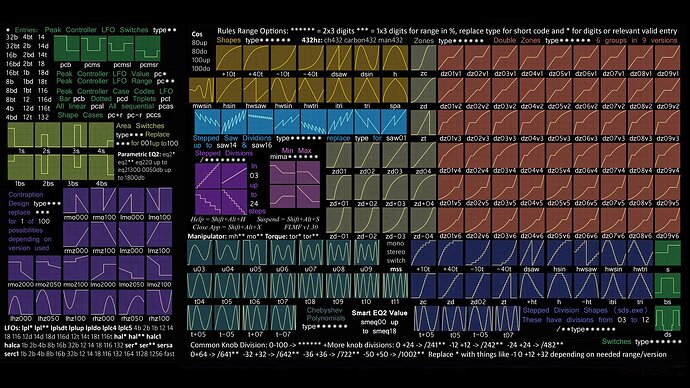The image size is (690, 388).
Task: Choose the t-07 teal polynomial tile
Action: (283, 318)
